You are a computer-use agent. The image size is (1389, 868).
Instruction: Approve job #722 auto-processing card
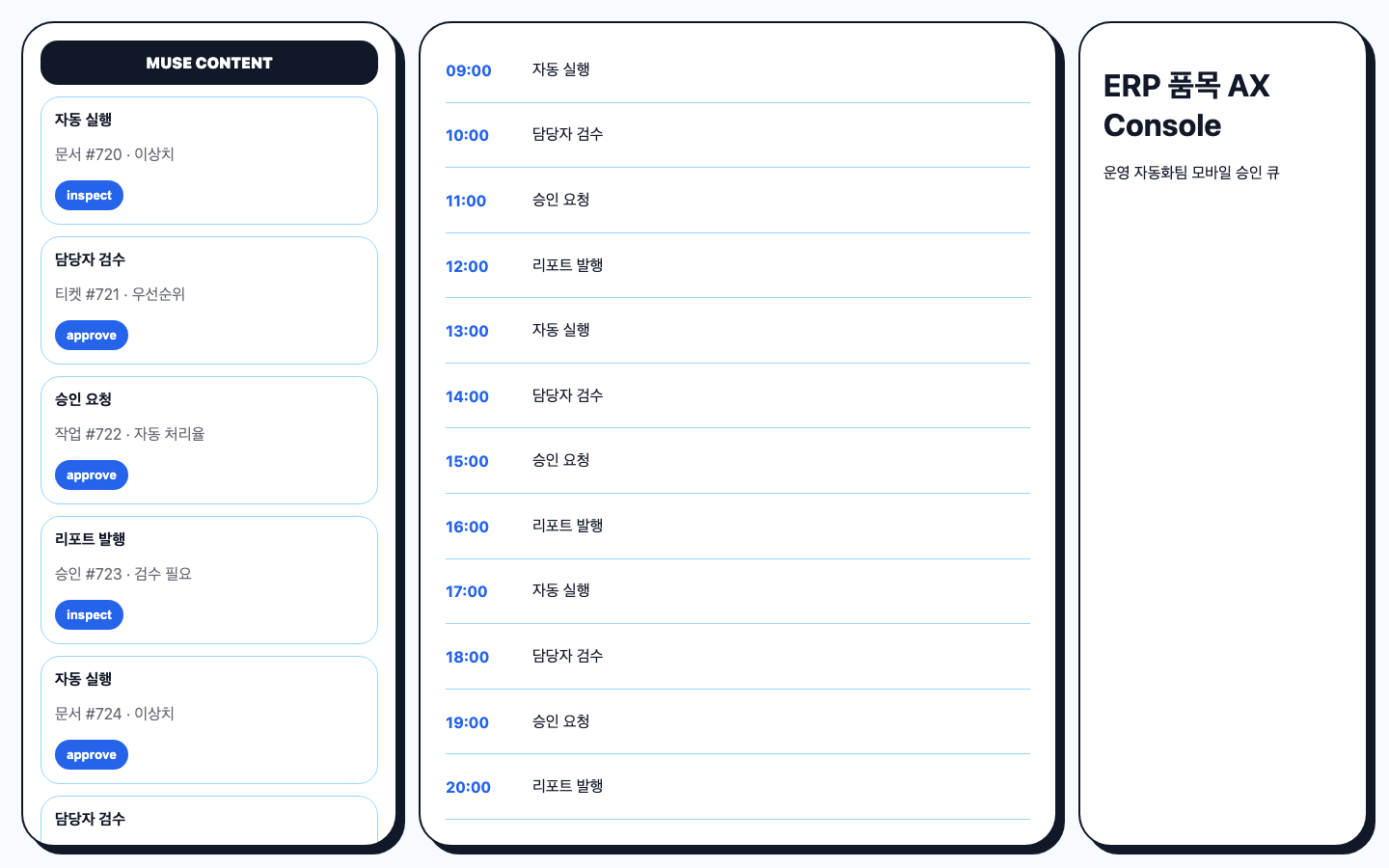coord(92,475)
